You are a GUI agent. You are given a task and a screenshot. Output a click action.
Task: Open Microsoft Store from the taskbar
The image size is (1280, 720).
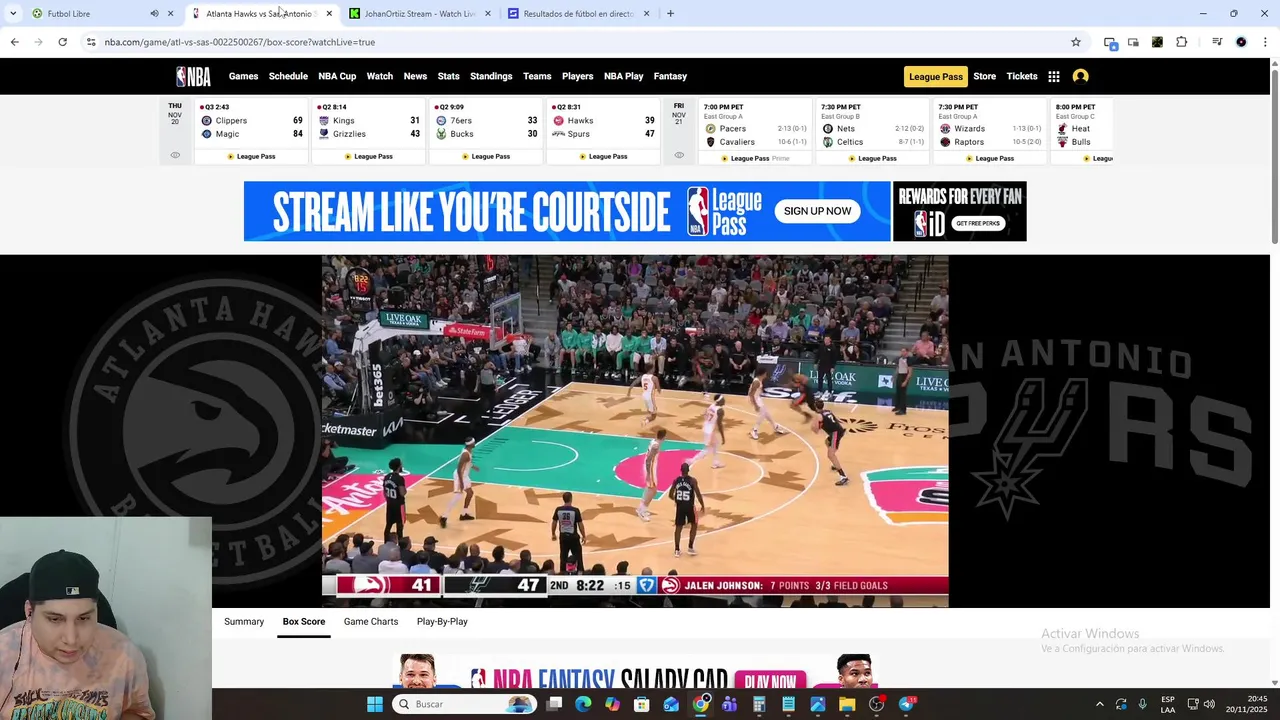pos(641,704)
